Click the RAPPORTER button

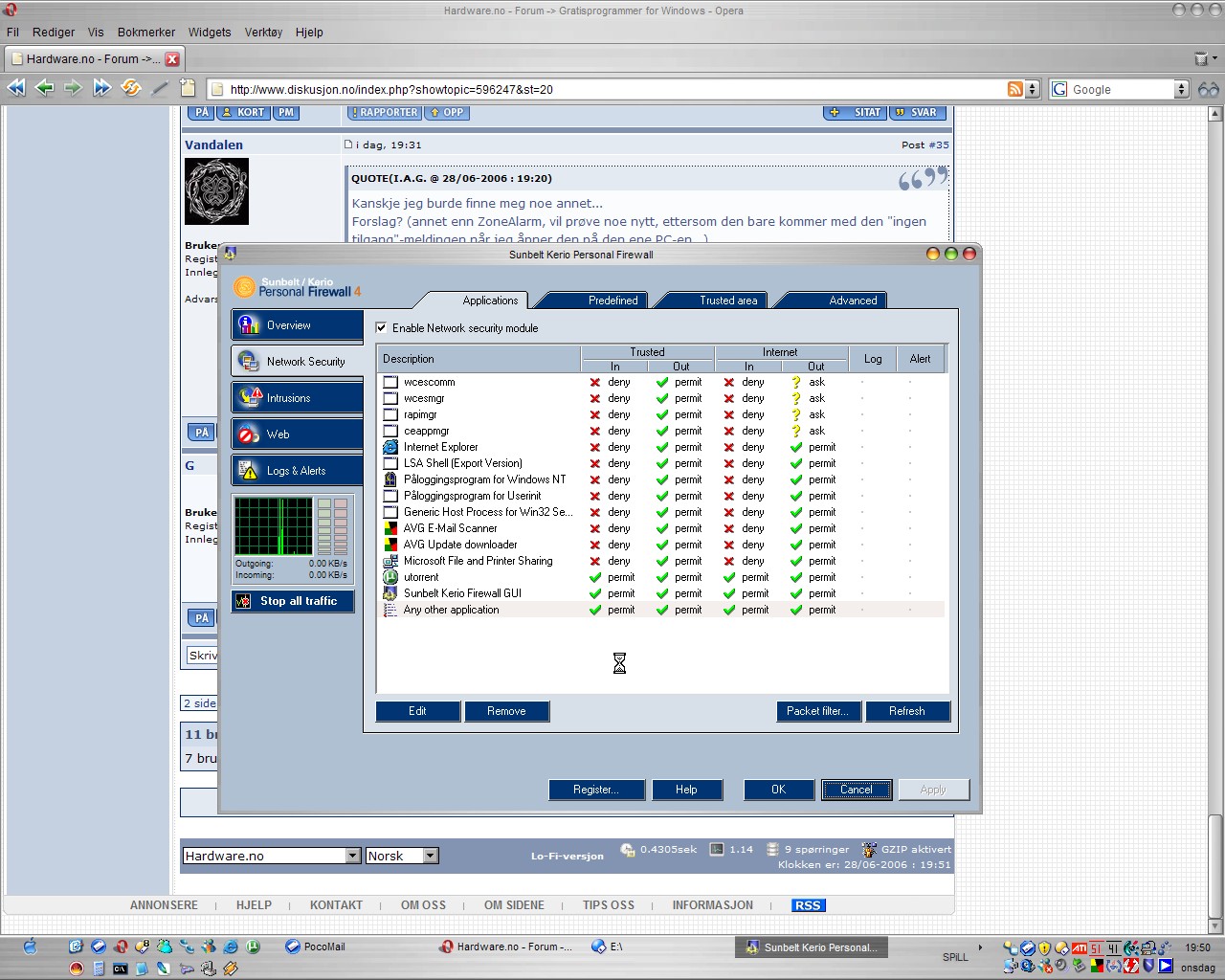coord(385,112)
